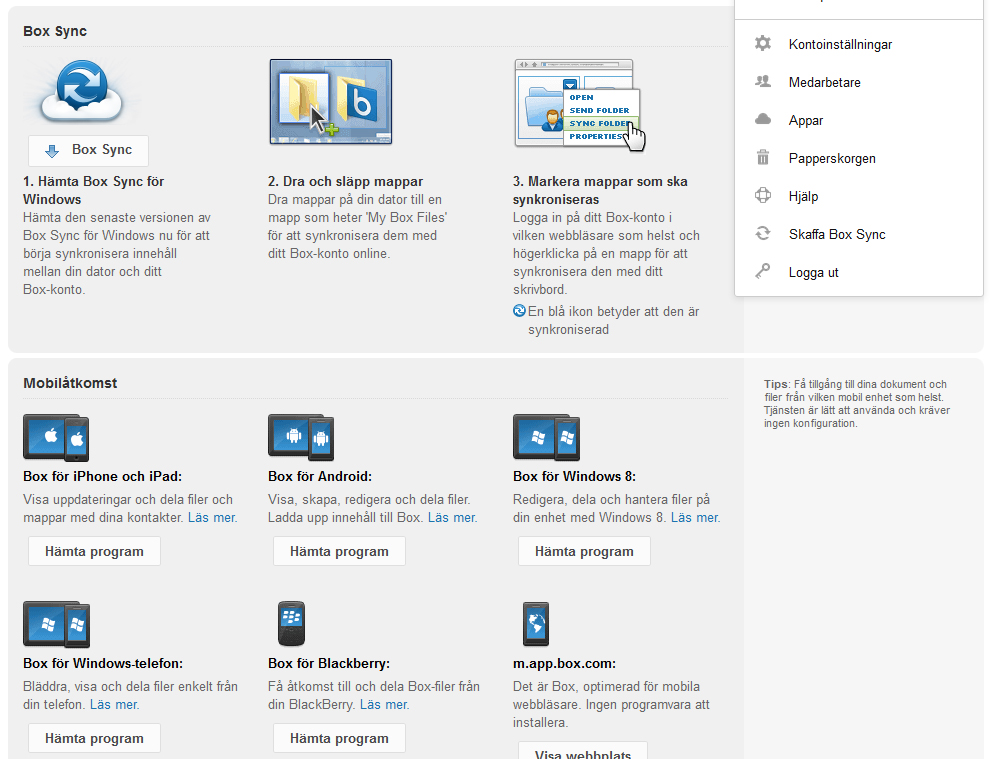The image size is (1002, 759).
Task: Click the Box Sync cloud icon
Action: pyautogui.click(x=81, y=92)
